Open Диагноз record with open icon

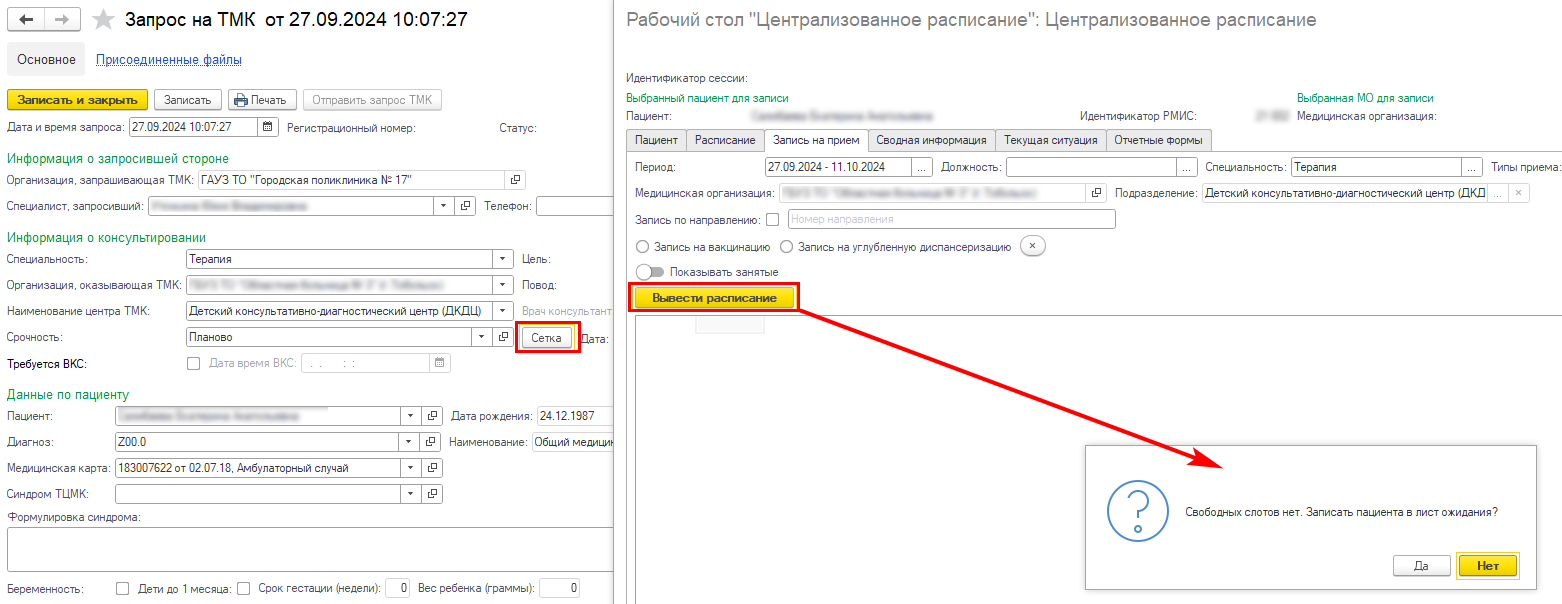click(432, 442)
